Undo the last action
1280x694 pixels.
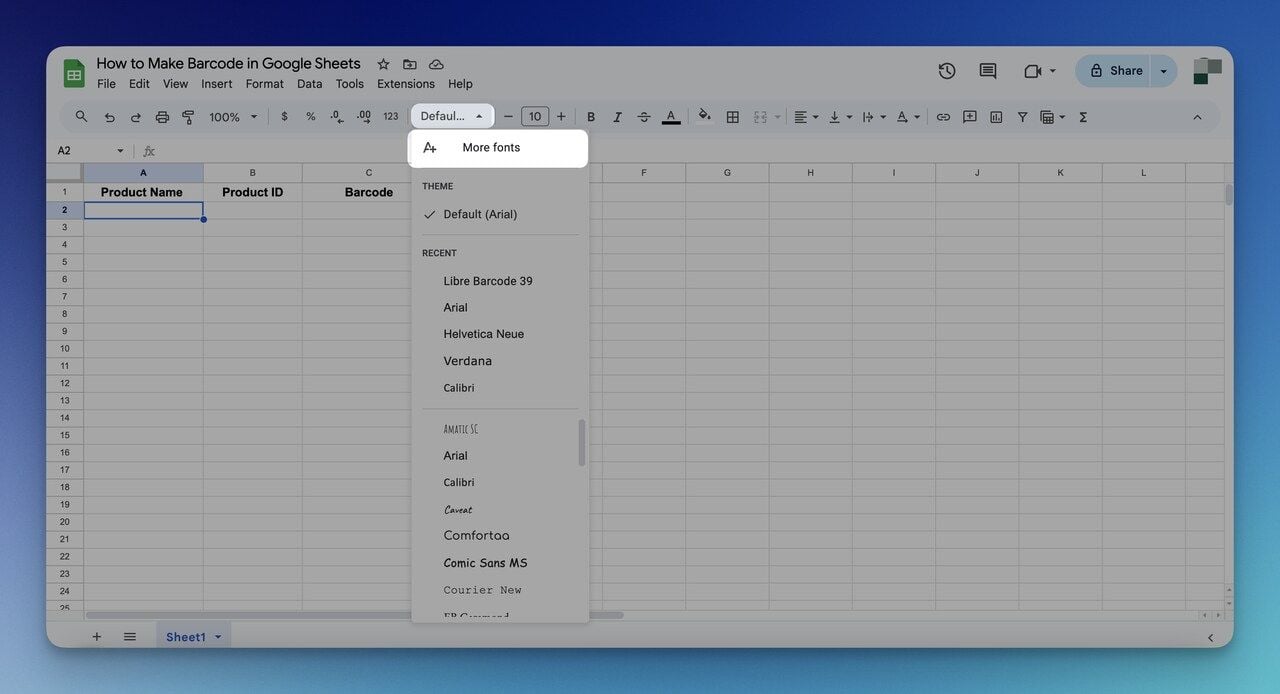pyautogui.click(x=110, y=117)
